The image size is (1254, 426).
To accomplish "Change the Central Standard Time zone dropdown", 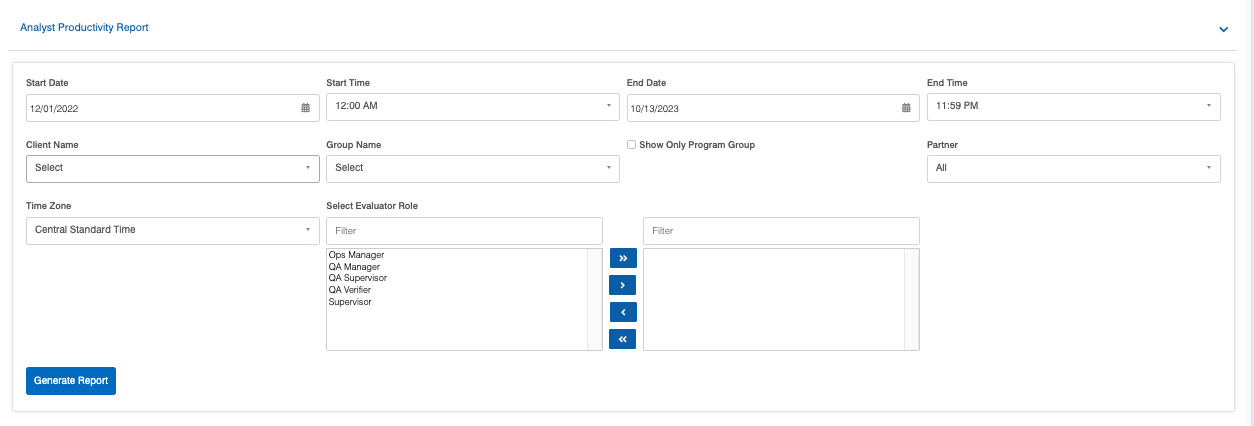I will point(173,231).
